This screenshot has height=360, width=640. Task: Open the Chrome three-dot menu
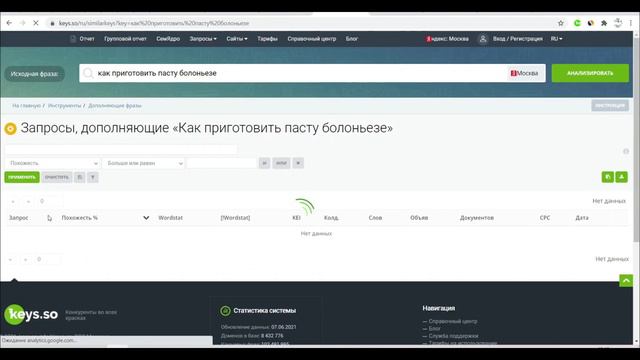coord(631,23)
